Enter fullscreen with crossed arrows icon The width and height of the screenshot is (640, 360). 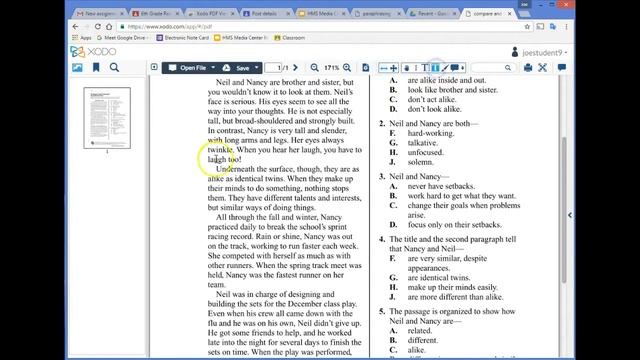542,67
